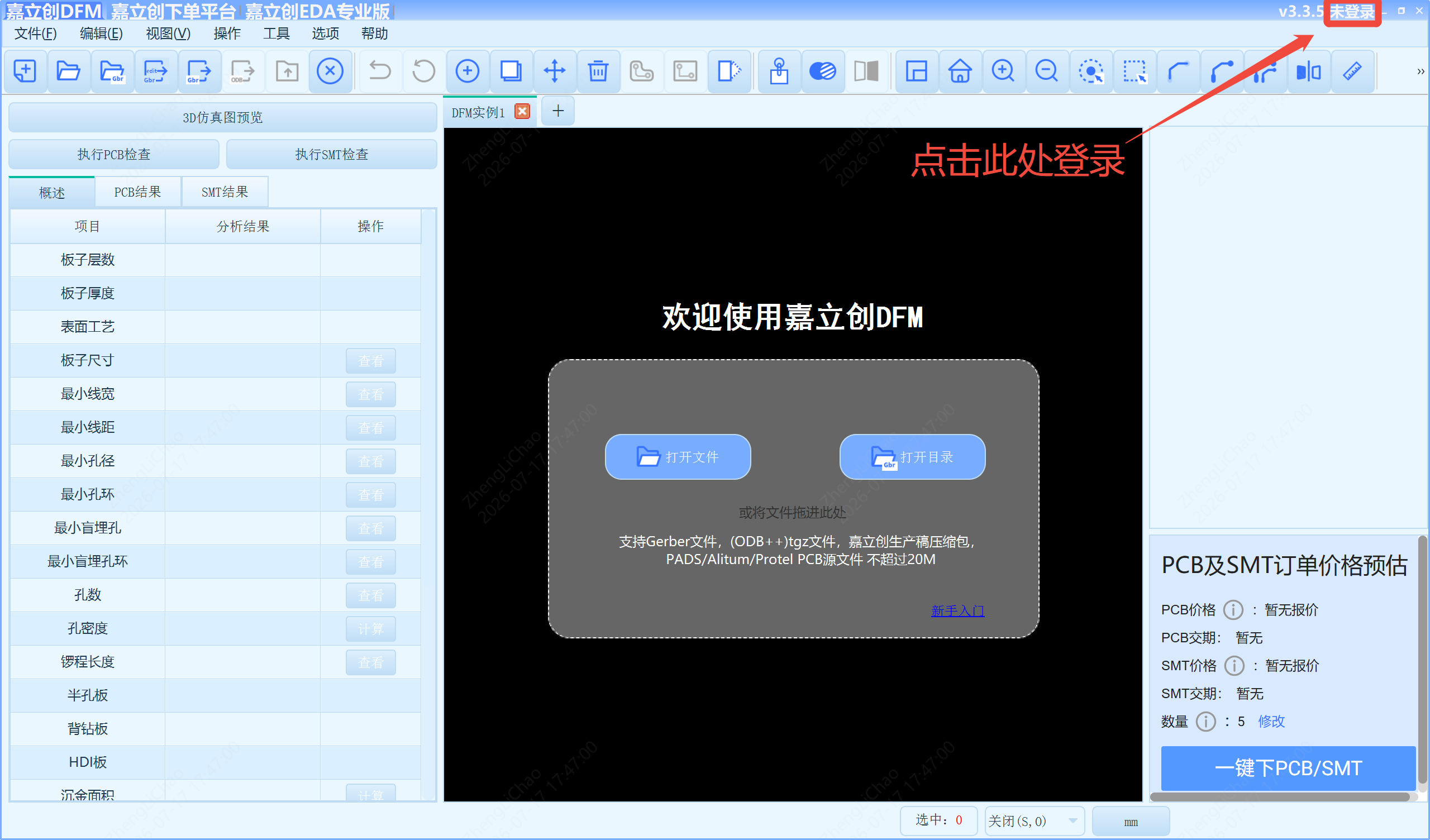Click the price panel horizontal scrollbar

pyautogui.click(x=1280, y=797)
